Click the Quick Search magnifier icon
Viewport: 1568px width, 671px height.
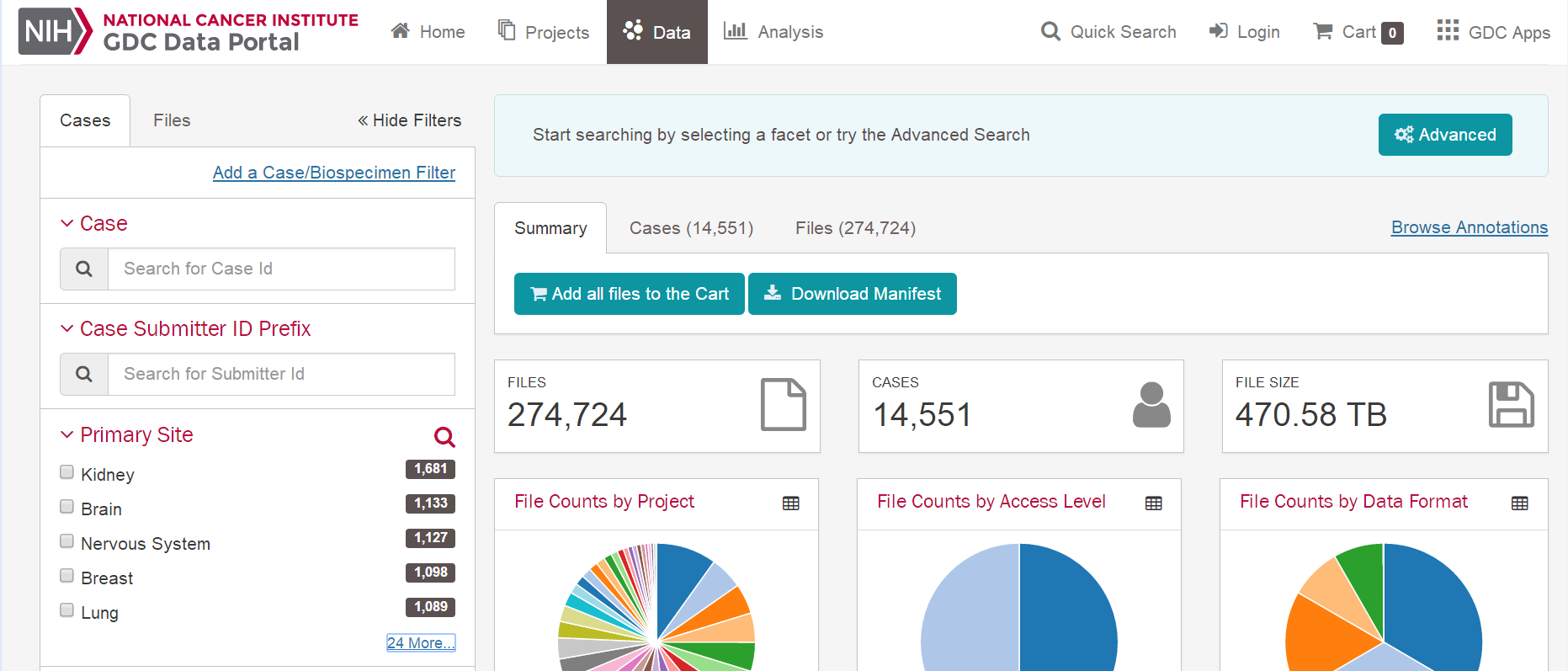click(1050, 31)
